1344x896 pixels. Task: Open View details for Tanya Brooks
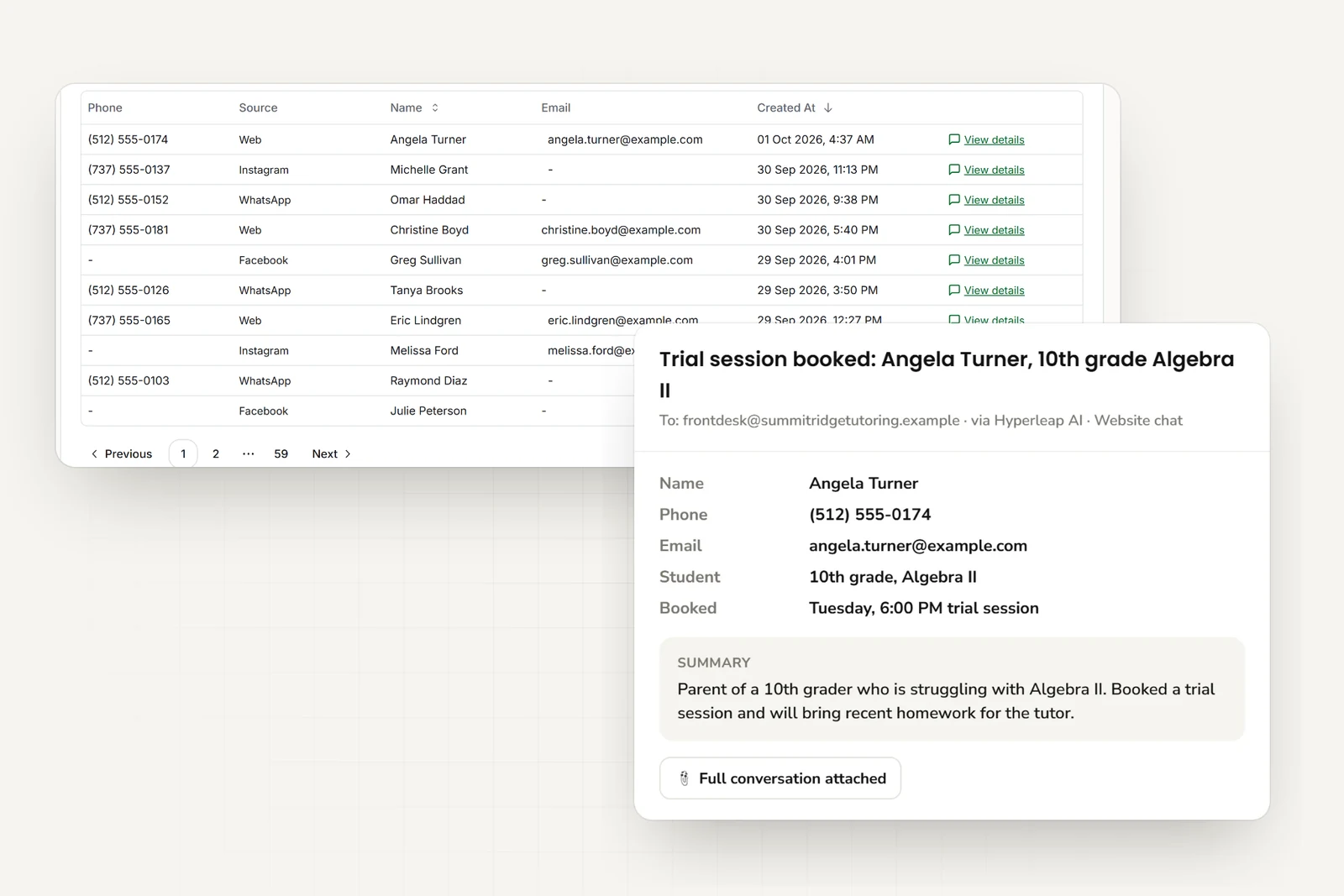point(994,291)
